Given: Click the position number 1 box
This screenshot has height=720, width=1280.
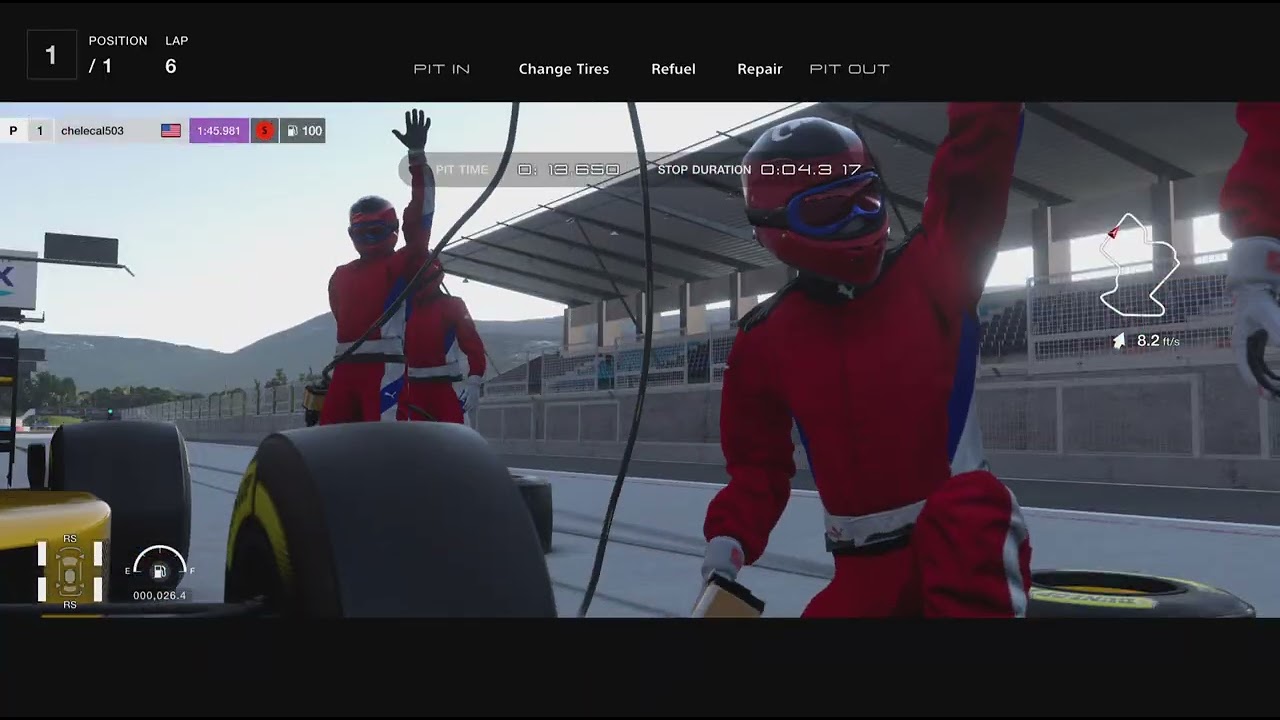Looking at the screenshot, I should pos(51,55).
